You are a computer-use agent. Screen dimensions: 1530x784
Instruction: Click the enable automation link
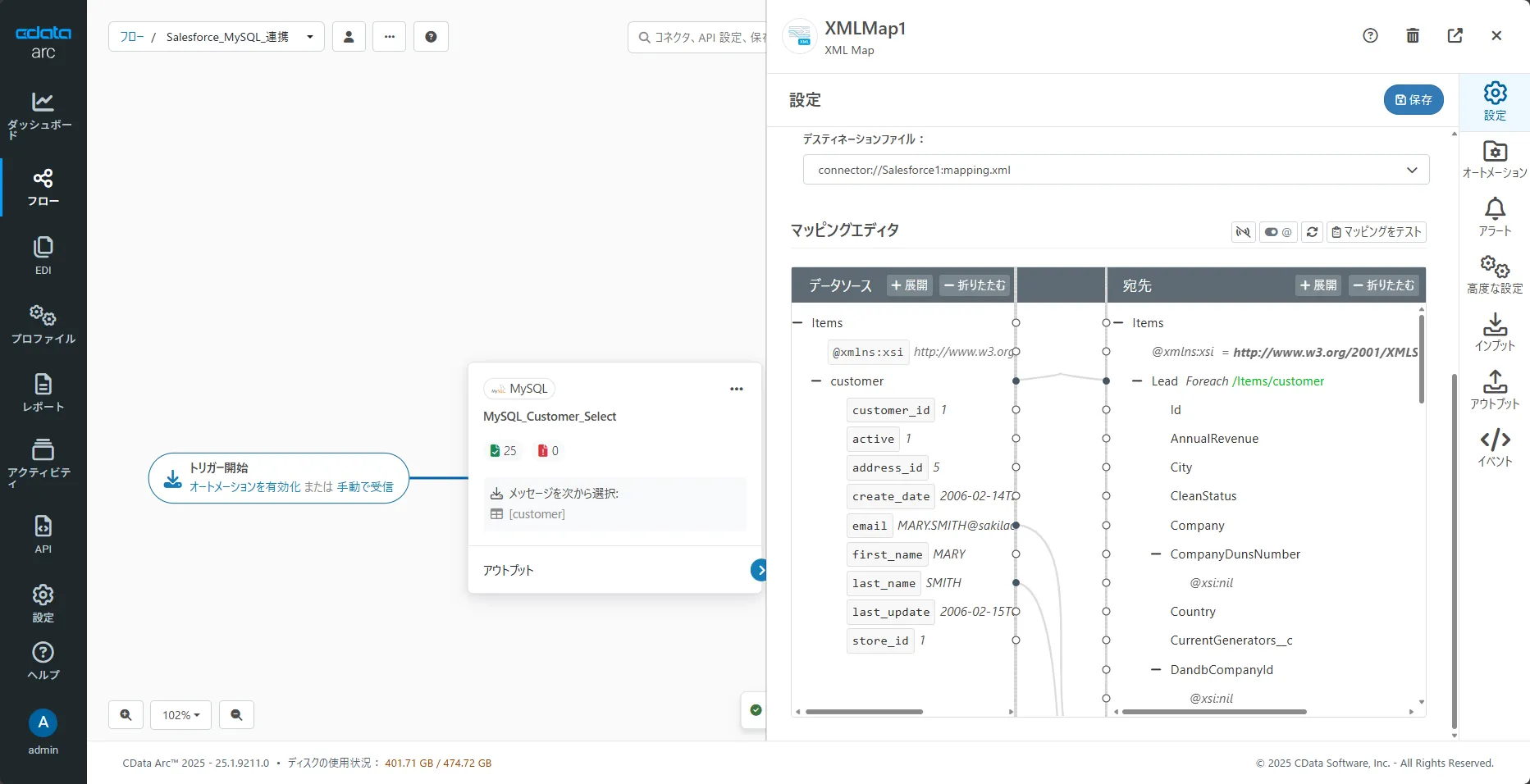(245, 486)
